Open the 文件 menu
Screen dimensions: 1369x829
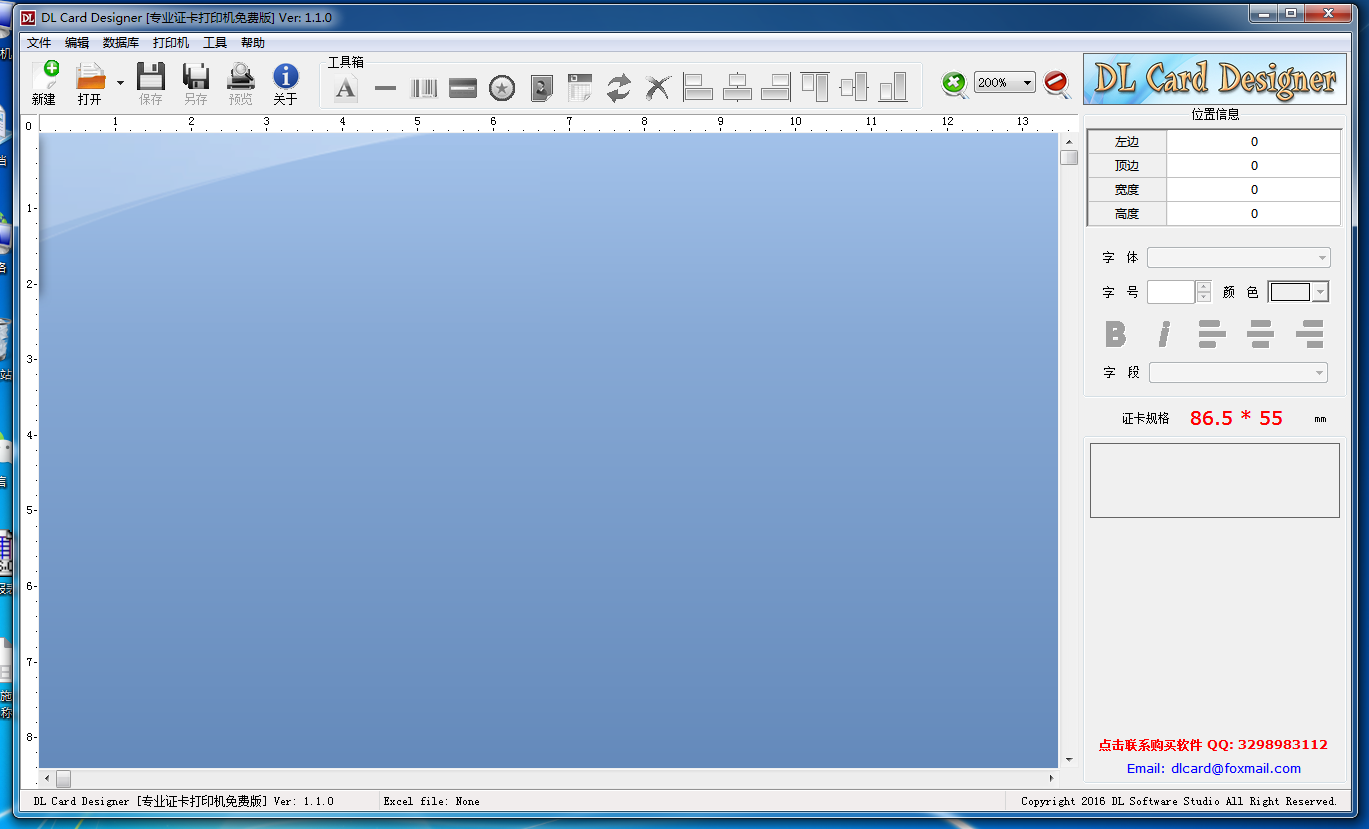click(x=39, y=43)
